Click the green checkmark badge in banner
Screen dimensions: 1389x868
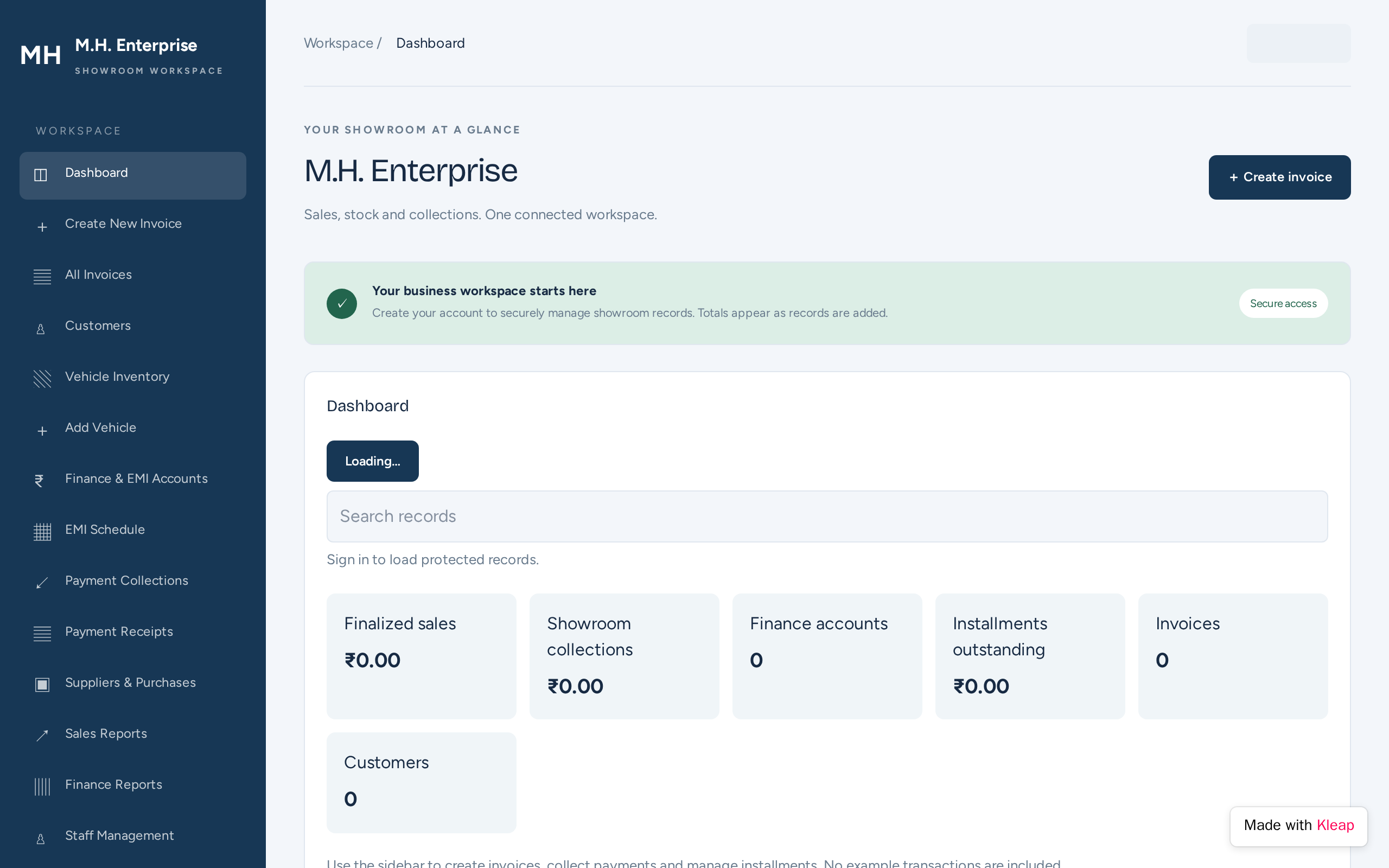point(341,303)
